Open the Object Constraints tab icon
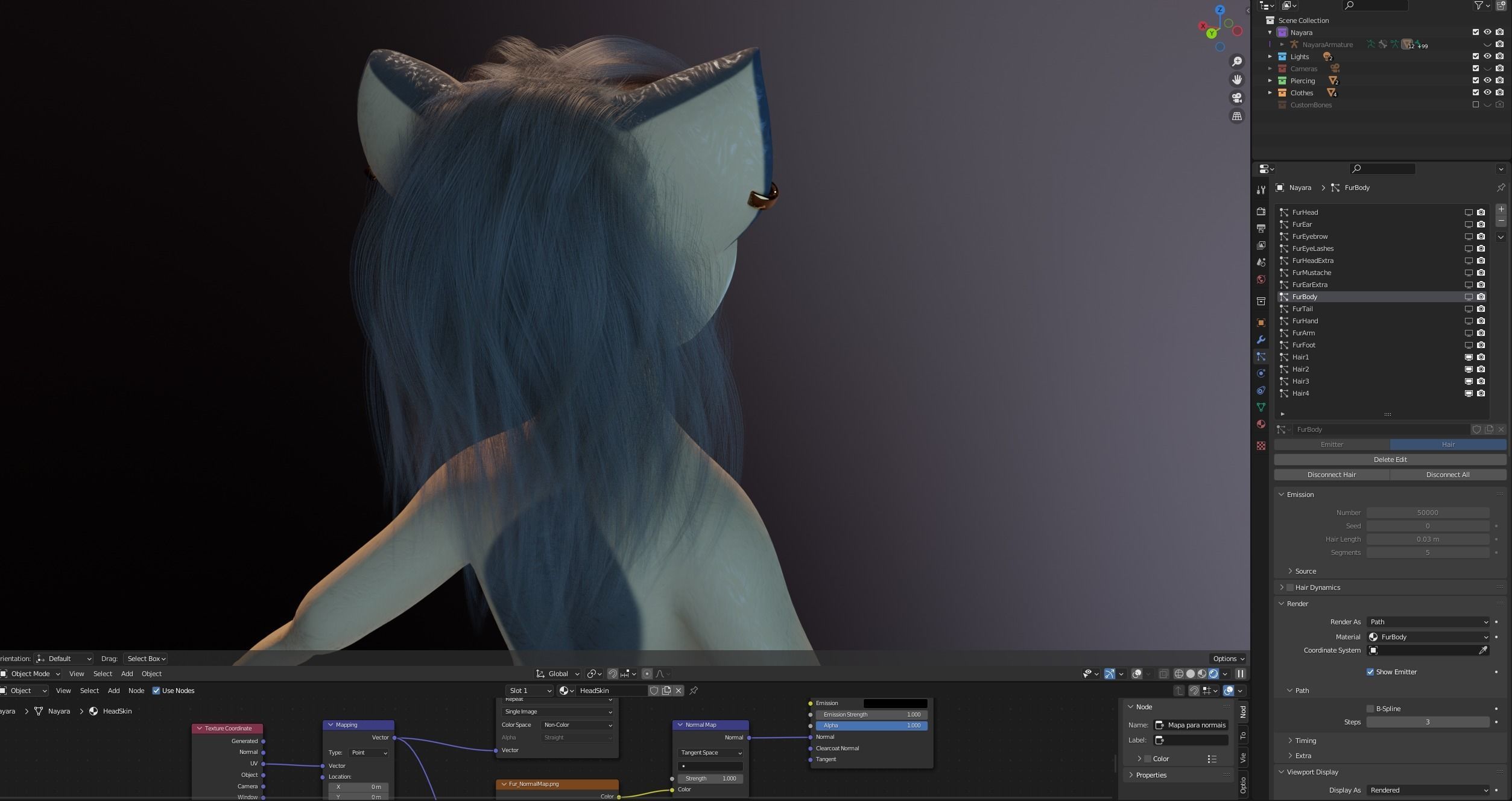Image resolution: width=1512 pixels, height=801 pixels. click(1261, 390)
